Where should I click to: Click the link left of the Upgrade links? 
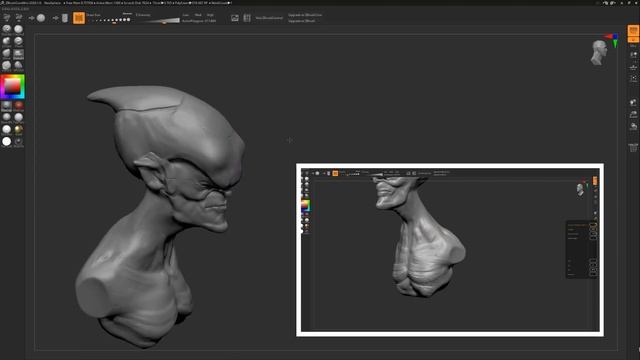point(269,18)
